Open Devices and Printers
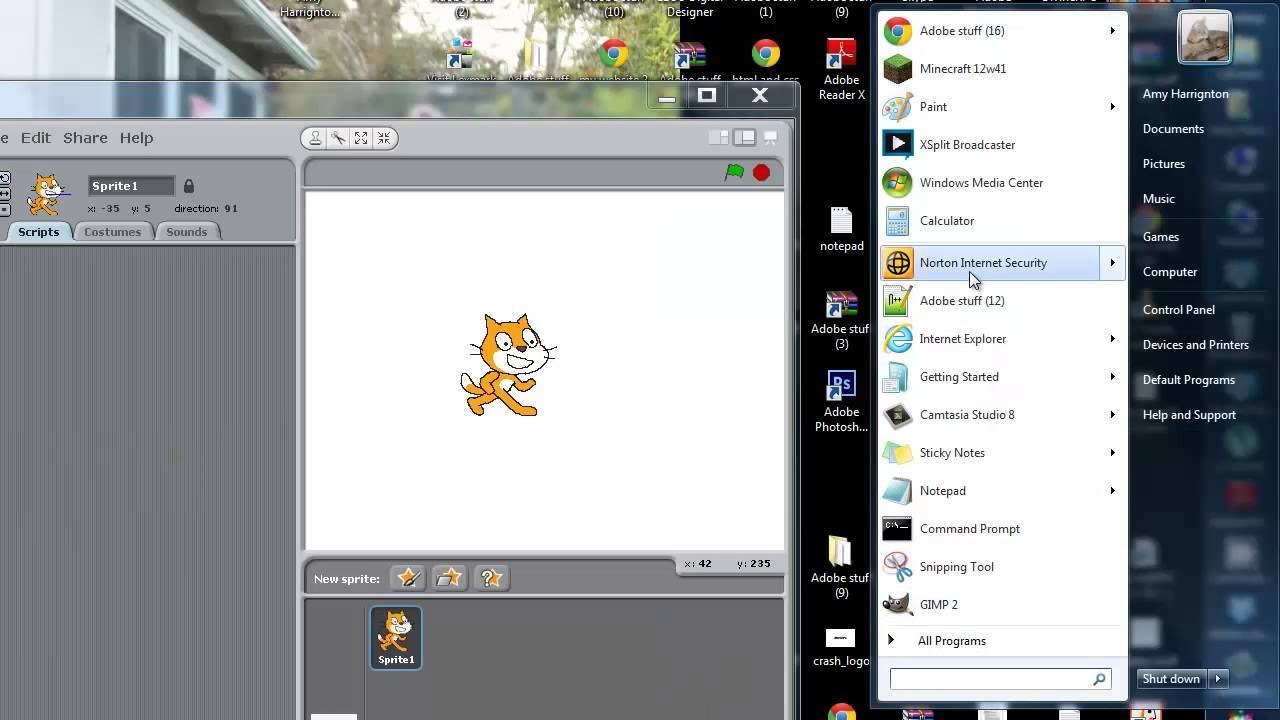This screenshot has height=720, width=1280. 1196,345
